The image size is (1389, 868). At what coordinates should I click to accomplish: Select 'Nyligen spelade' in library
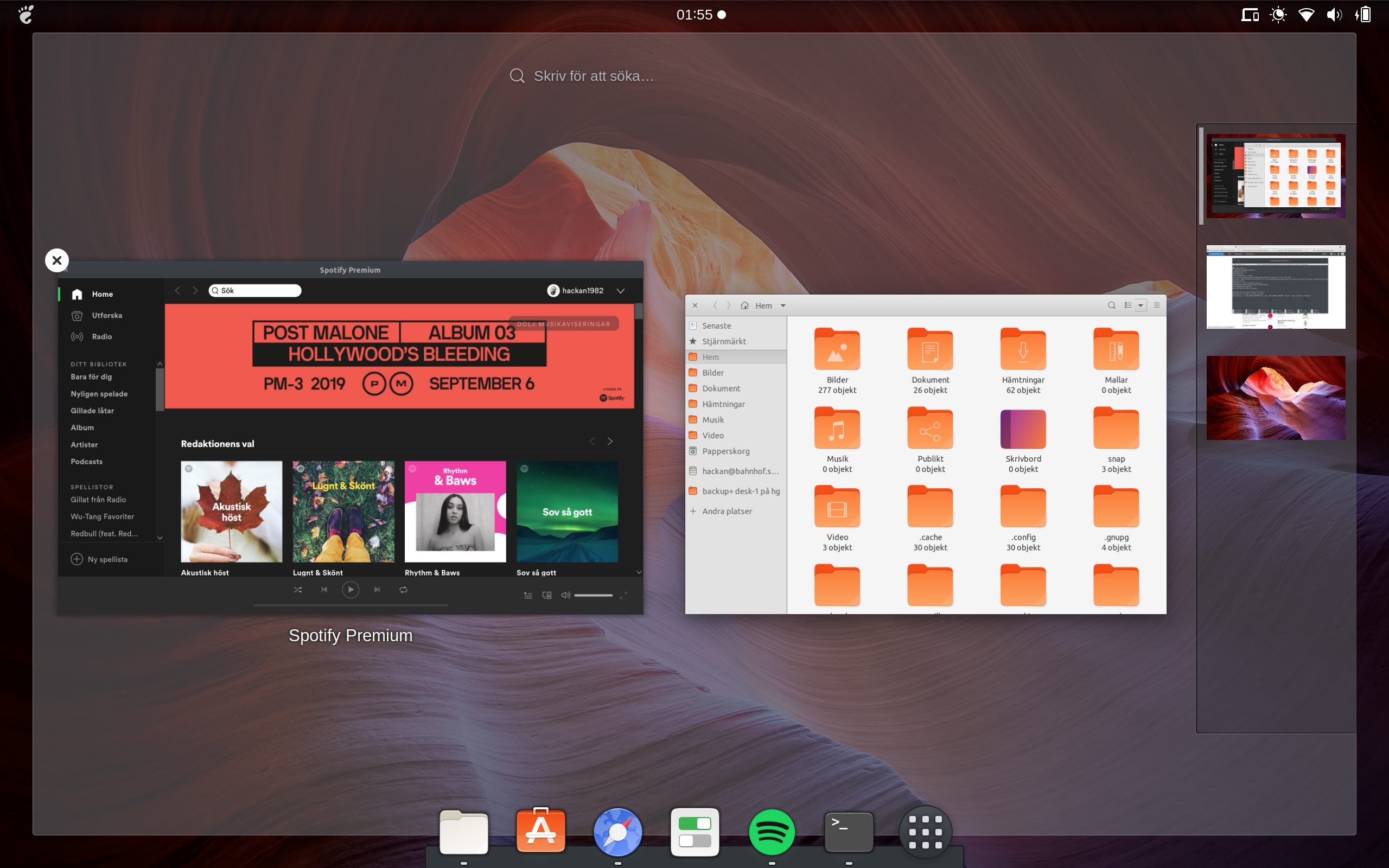99,394
